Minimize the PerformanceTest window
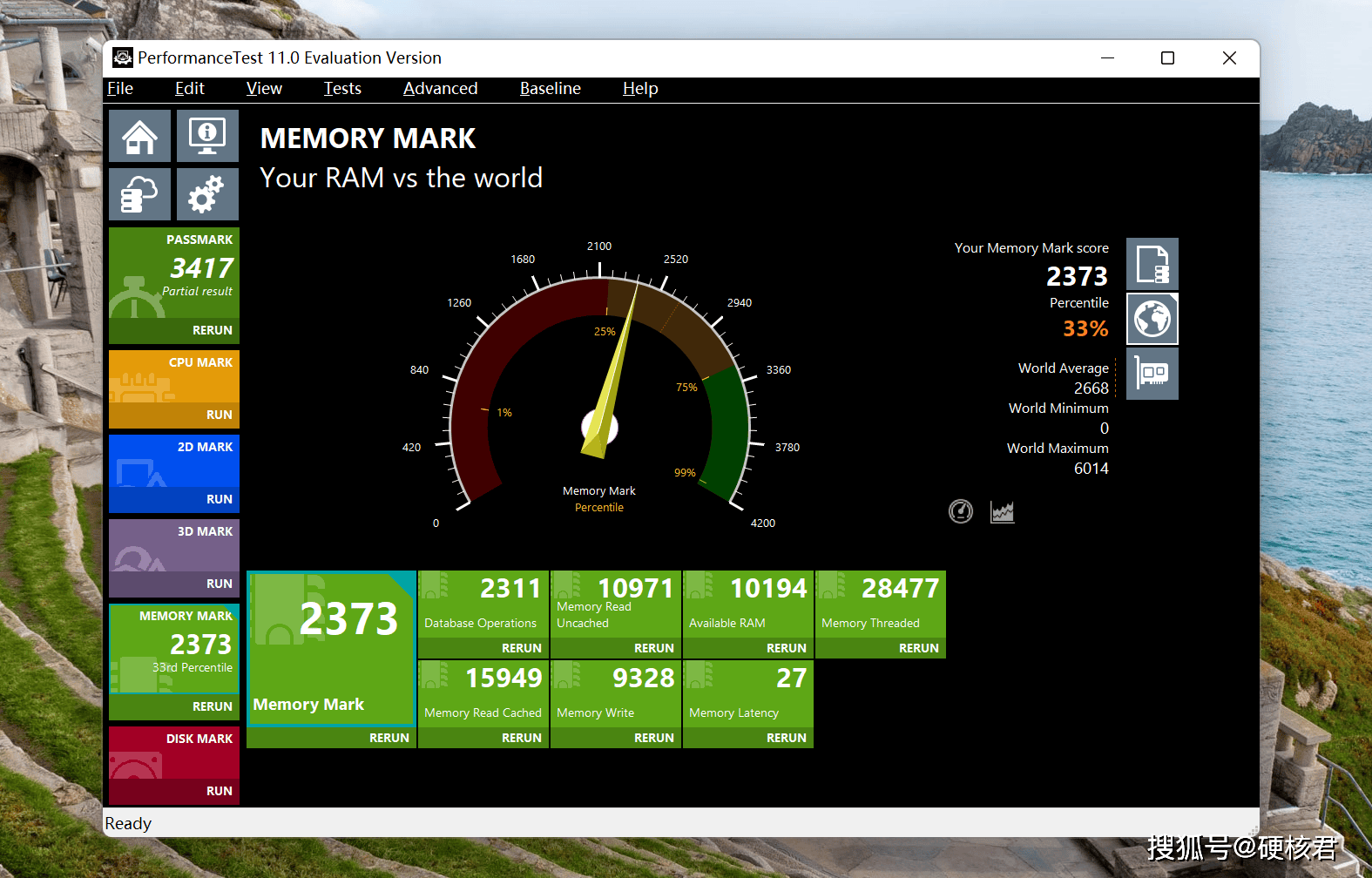This screenshot has height=878, width=1372. point(1107,57)
